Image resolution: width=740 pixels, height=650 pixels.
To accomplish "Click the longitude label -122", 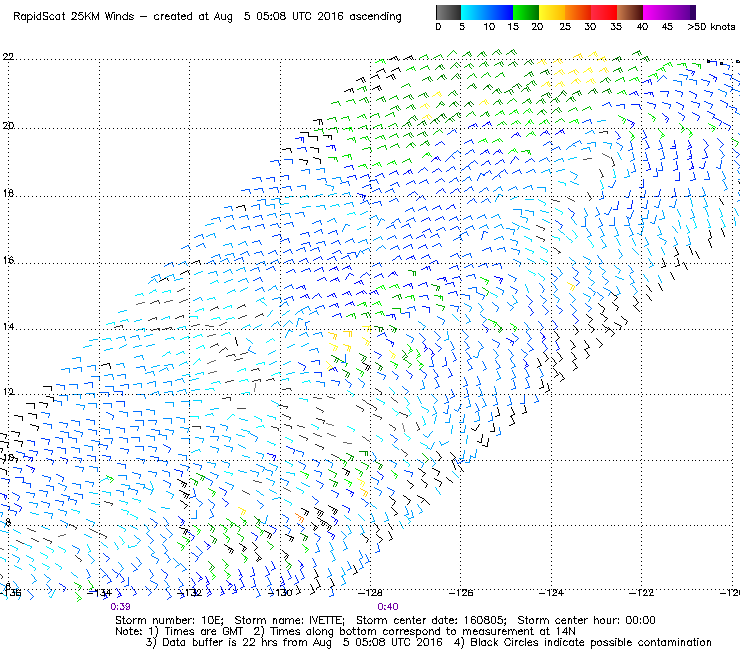I will pyautogui.click(x=642, y=592).
